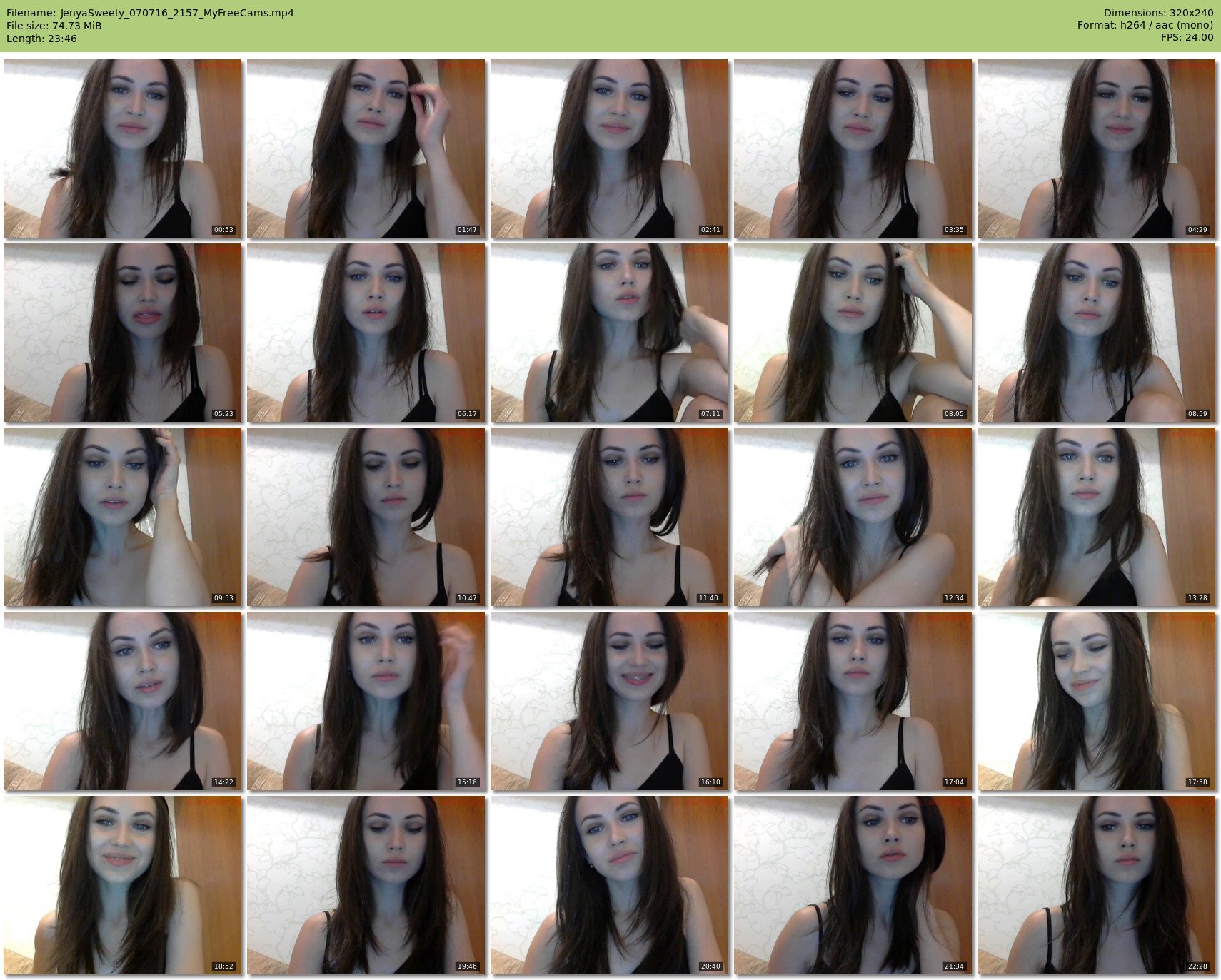1221x980 pixels.
Task: Choose the frame timestamped 16:10
Action: point(610,701)
